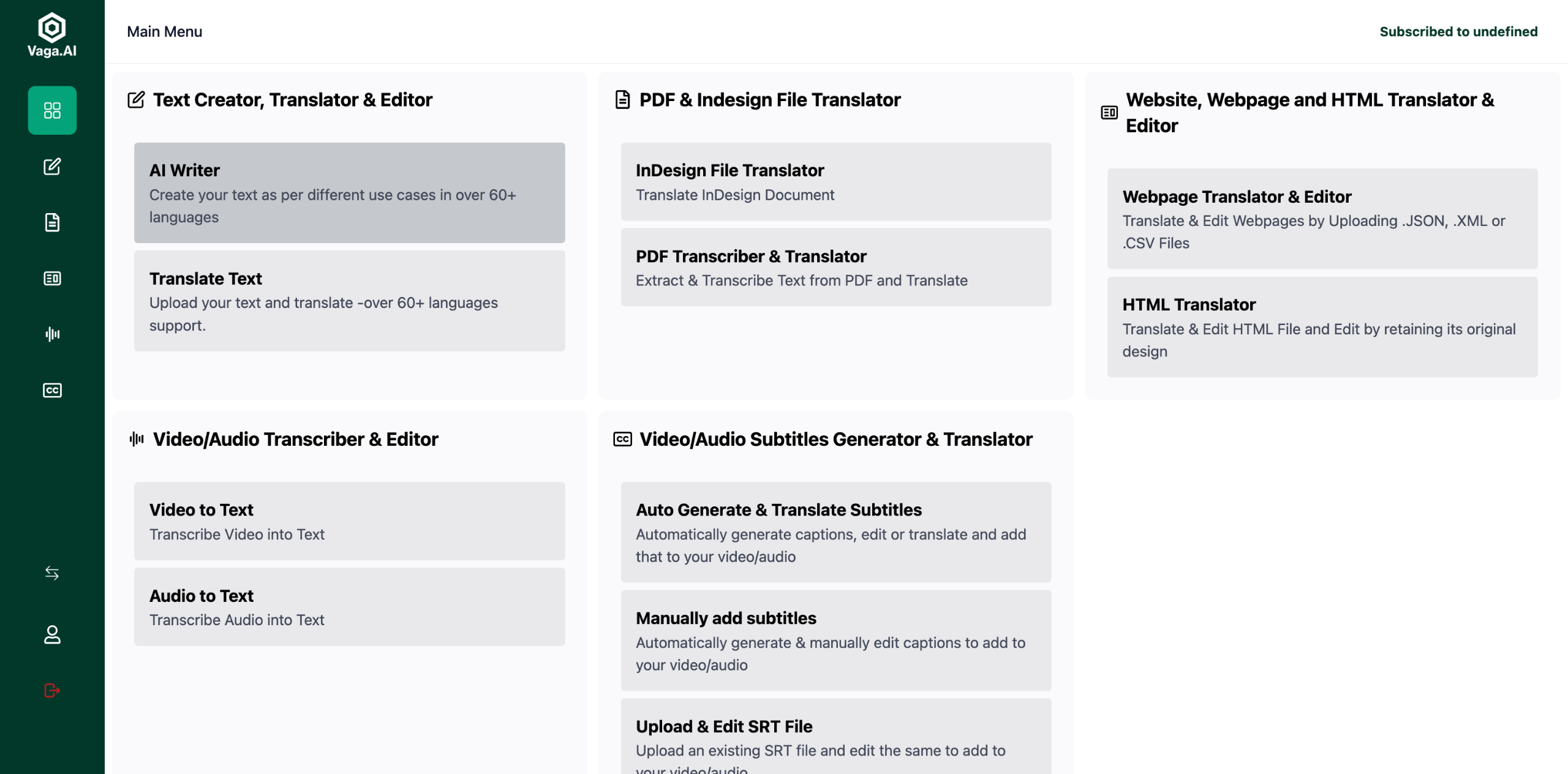This screenshot has width=1568, height=774.
Task: Open the text editor pencil sidebar icon
Action: point(52,167)
